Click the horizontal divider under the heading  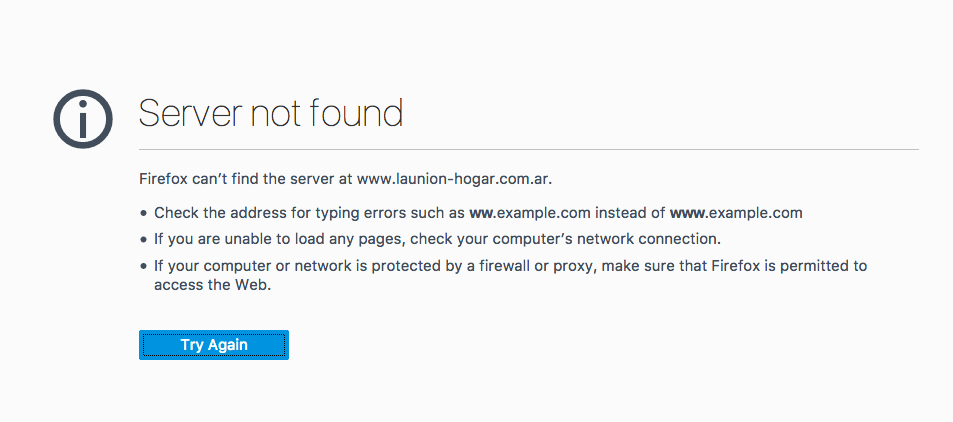tap(529, 149)
